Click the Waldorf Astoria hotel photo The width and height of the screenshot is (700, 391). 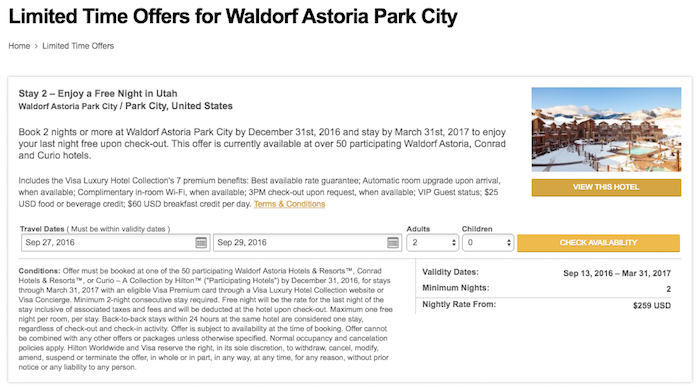pos(606,129)
